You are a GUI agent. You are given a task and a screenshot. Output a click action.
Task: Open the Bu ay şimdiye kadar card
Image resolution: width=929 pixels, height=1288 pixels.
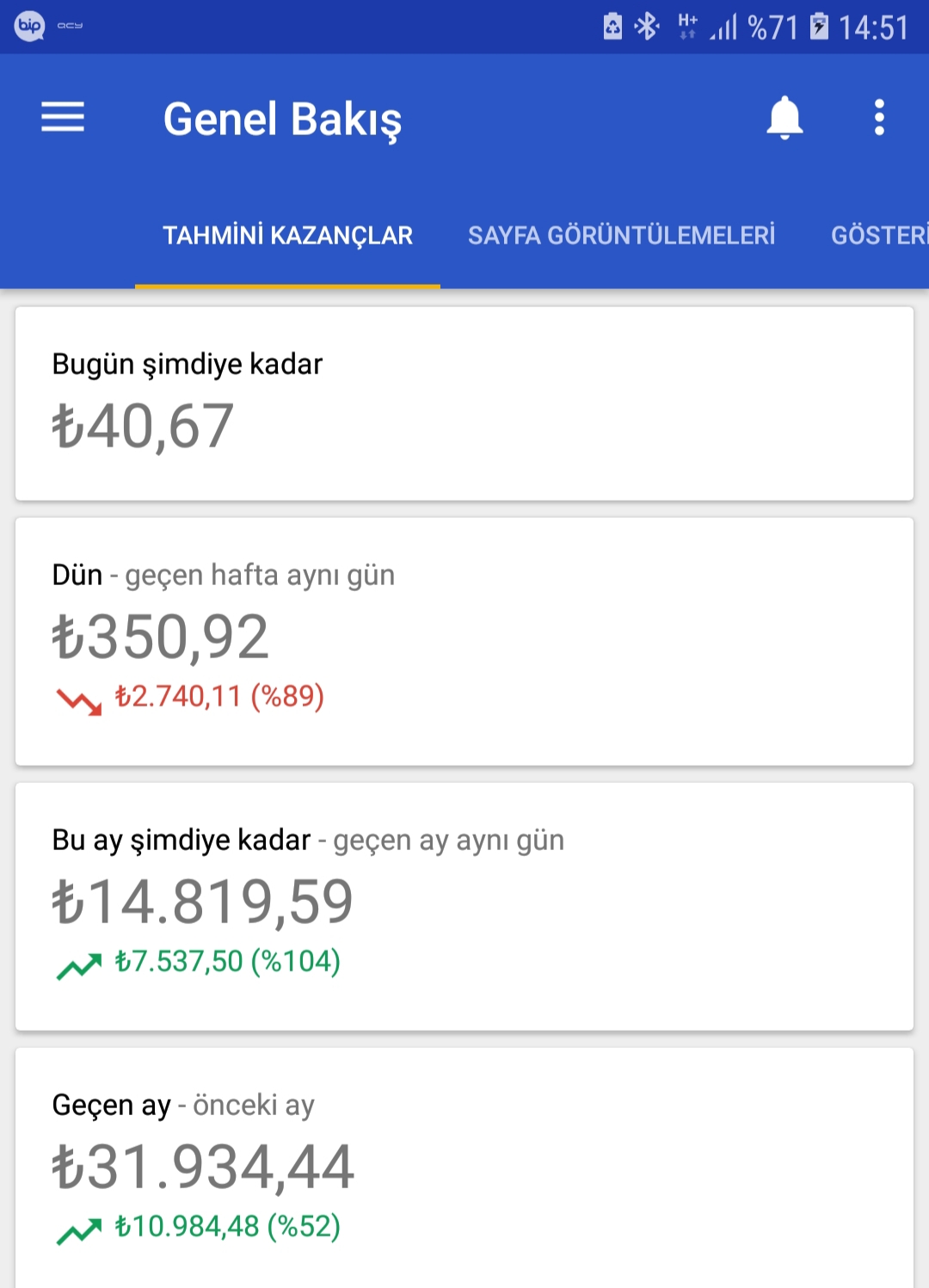coord(464,907)
